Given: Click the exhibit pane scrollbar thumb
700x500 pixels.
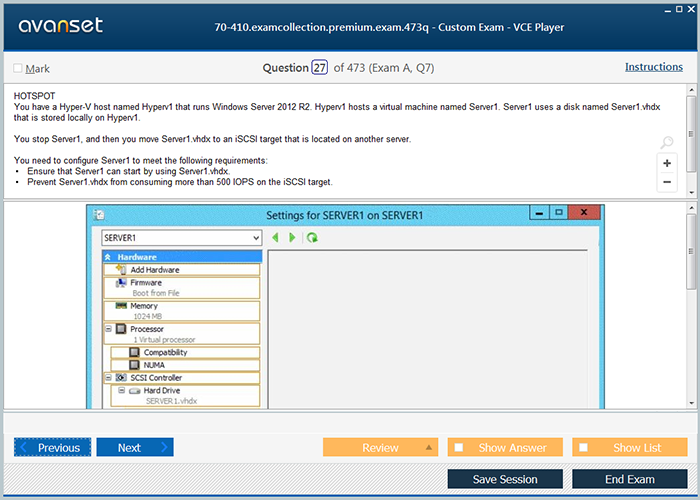Looking at the screenshot, I should pyautogui.click(x=691, y=251).
